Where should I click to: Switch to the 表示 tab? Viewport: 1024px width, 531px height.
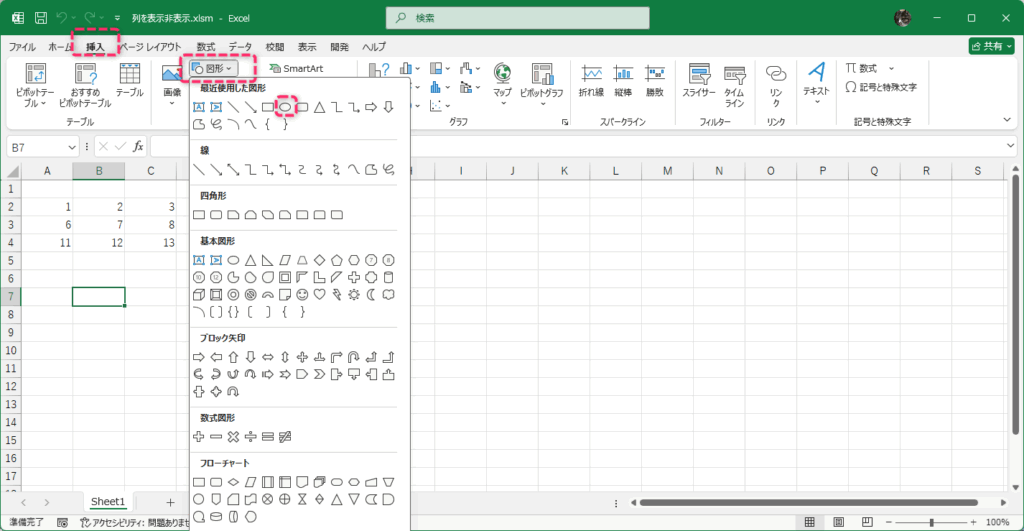coord(307,47)
